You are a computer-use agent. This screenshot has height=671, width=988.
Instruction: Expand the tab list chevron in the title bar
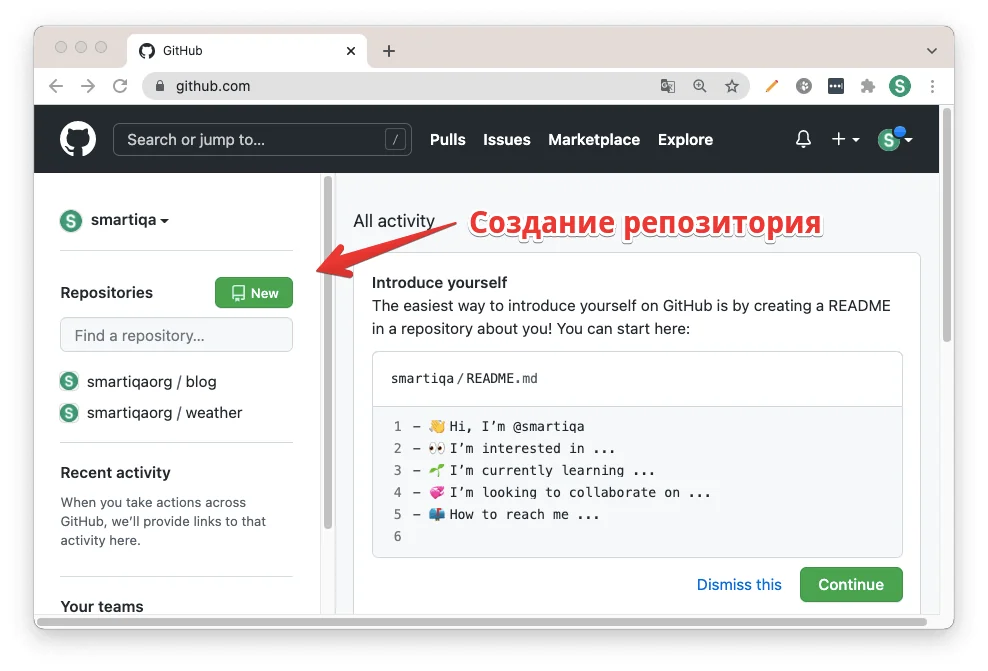pos(932,51)
